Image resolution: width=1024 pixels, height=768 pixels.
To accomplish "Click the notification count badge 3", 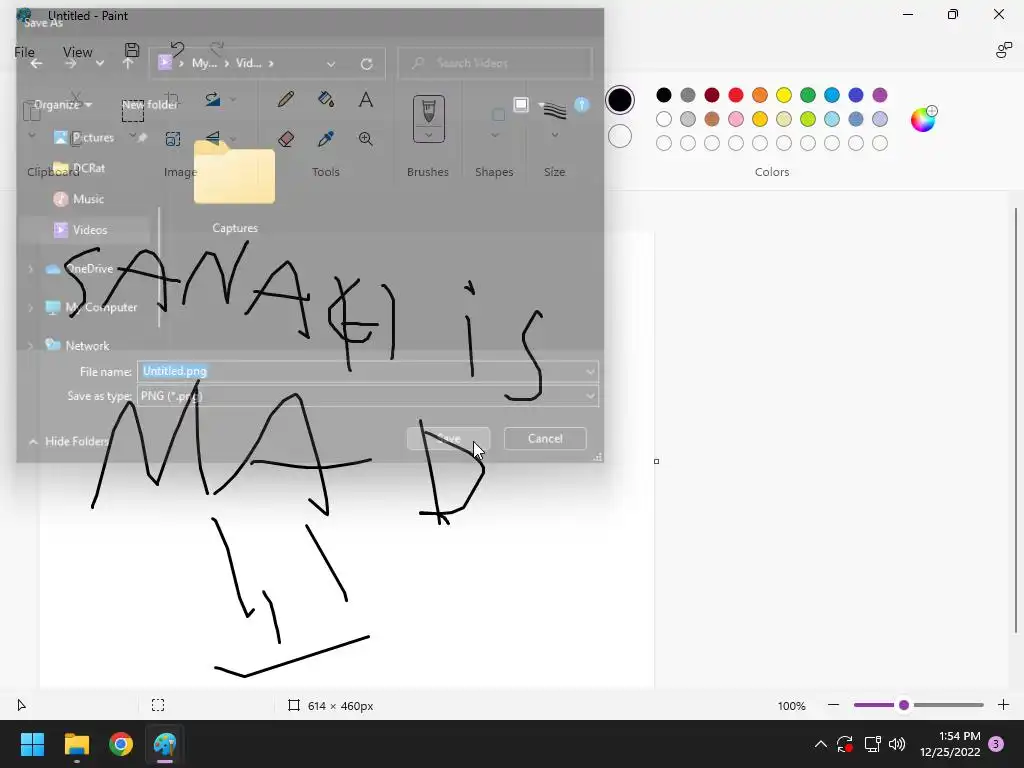I will click(x=996, y=744).
